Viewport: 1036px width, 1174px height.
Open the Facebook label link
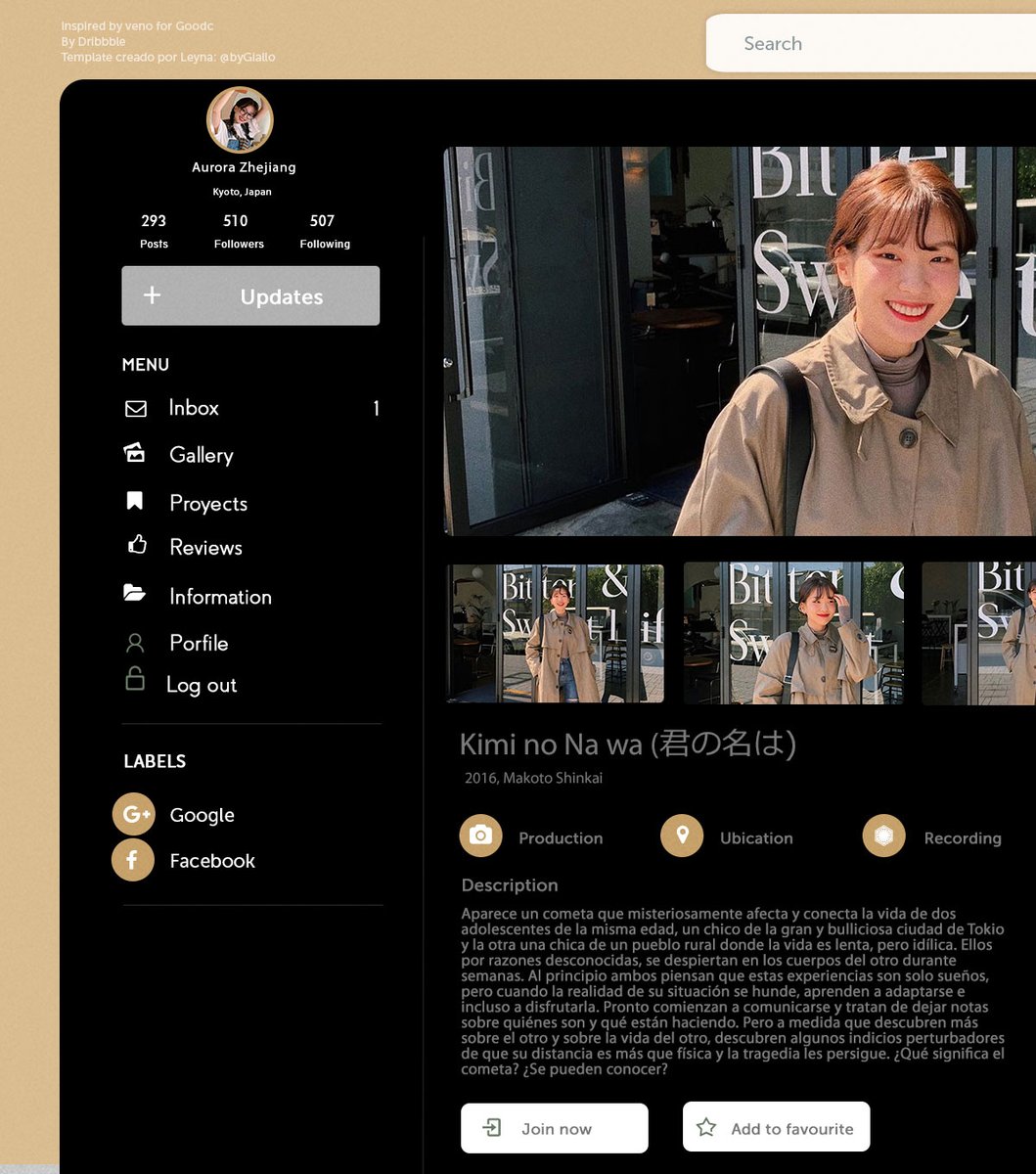click(212, 861)
